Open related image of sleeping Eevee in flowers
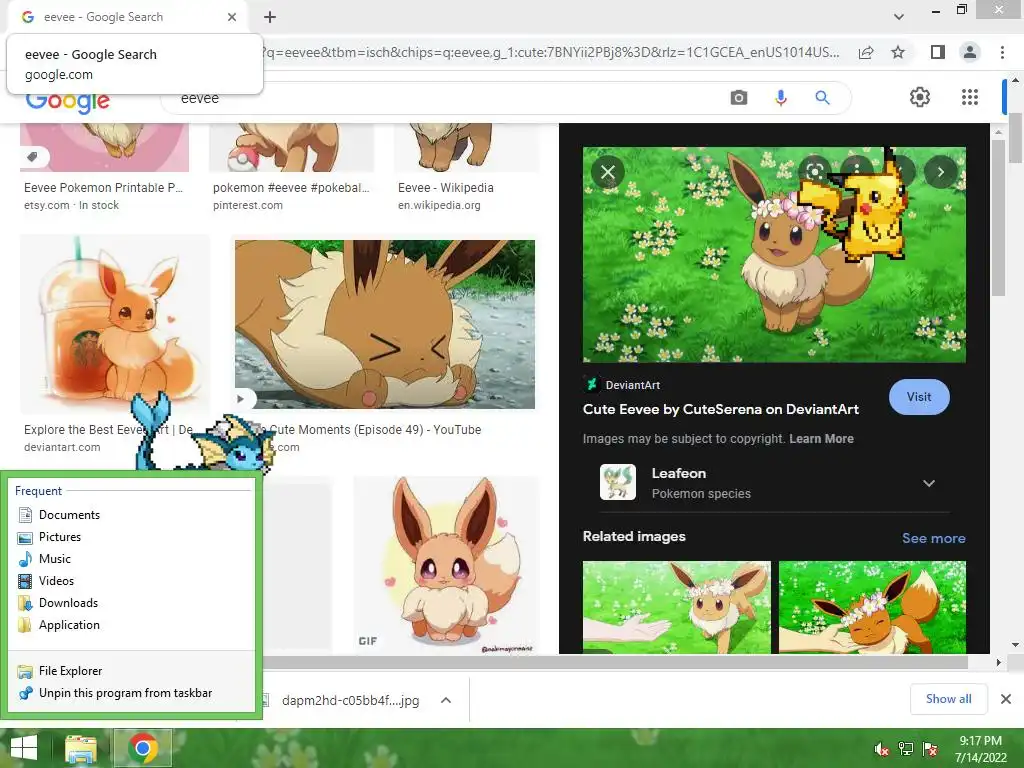This screenshot has height=768, width=1024. coord(872,607)
